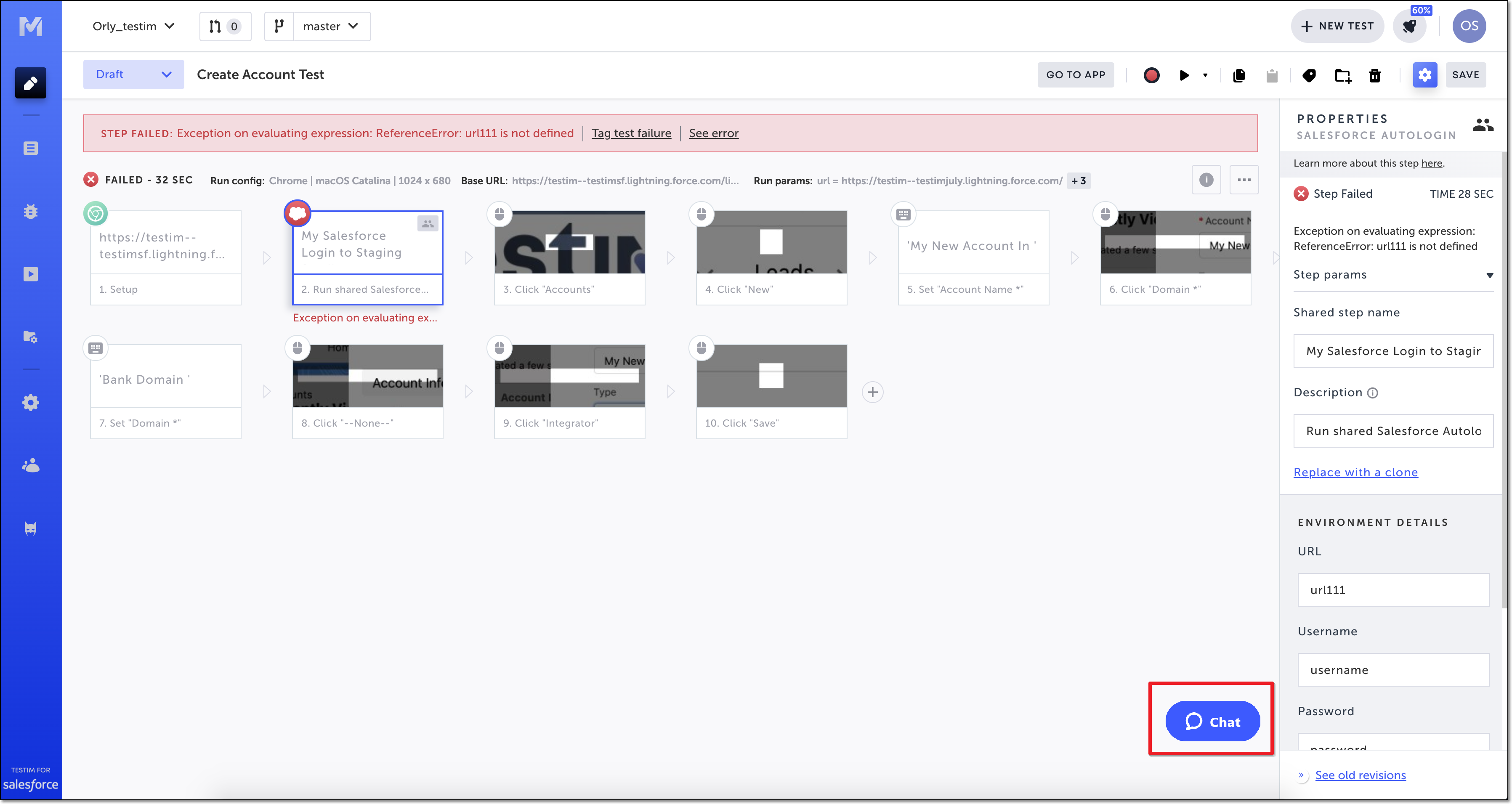Click the tag label icon in toolbar
This screenshot has height=804, width=1512.
[1309, 75]
